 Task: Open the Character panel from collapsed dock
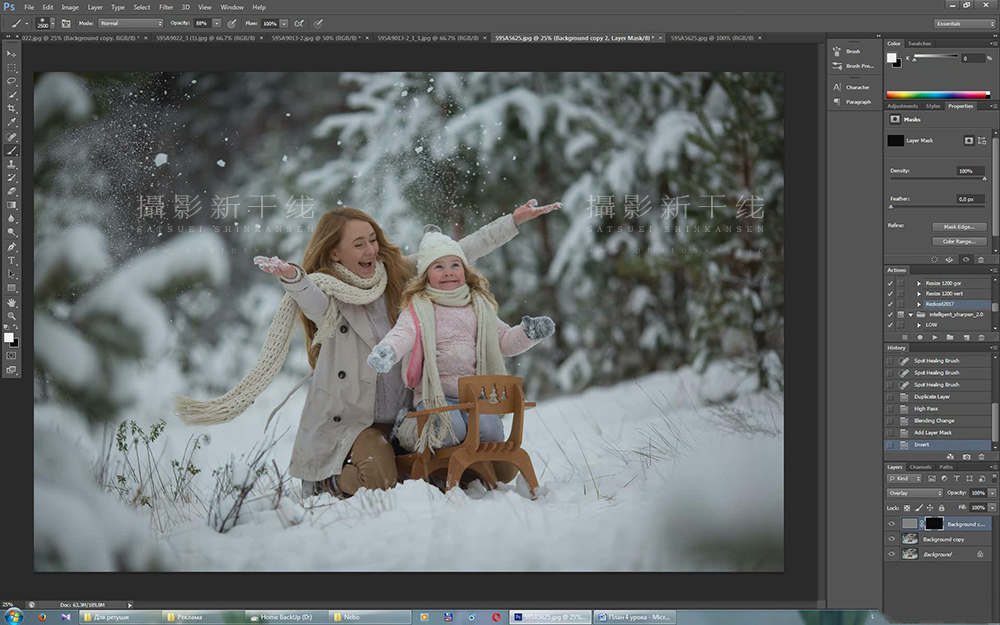pos(852,87)
